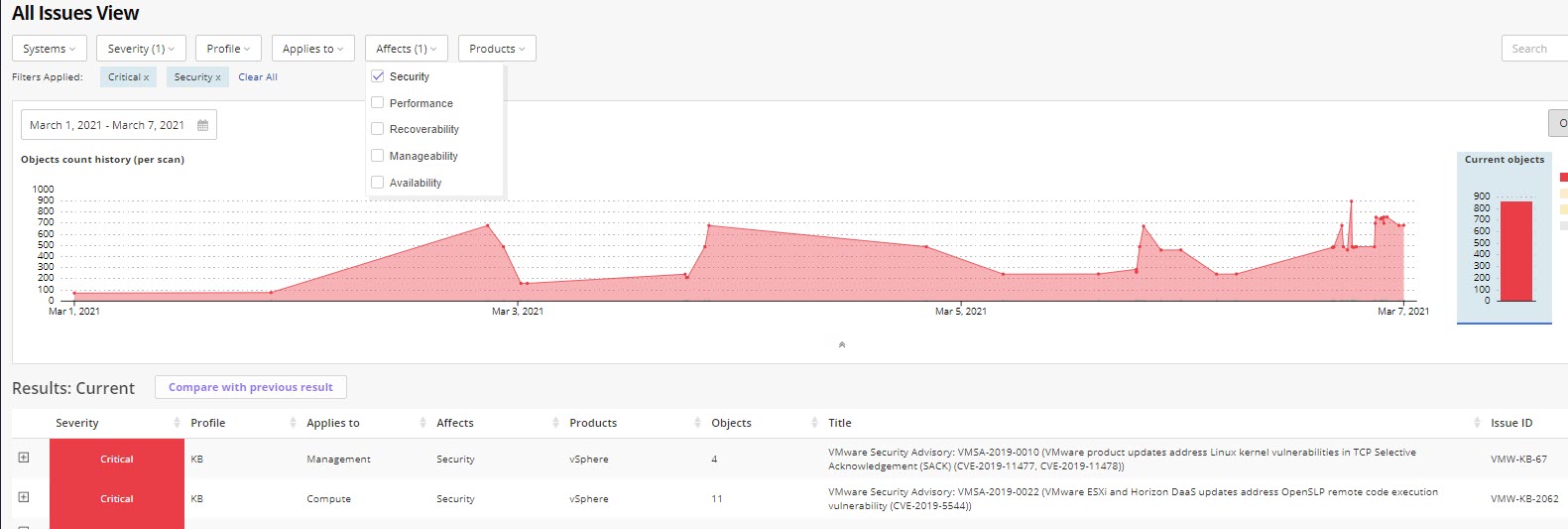This screenshot has height=529, width=1568.
Task: Tick the Recoverability checkbox
Action: click(x=378, y=129)
